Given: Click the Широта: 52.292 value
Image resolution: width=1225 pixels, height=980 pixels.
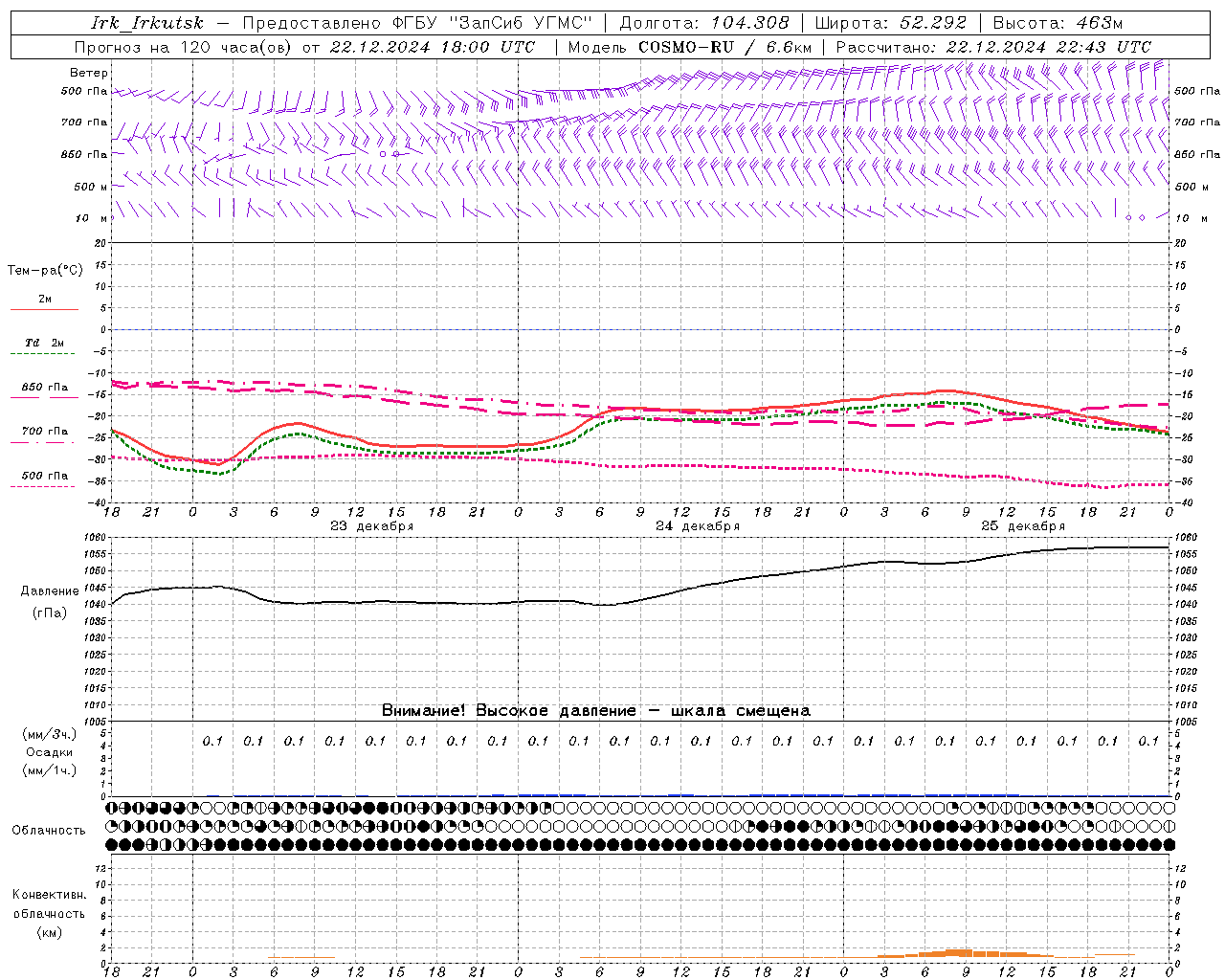Looking at the screenshot, I should pos(891,23).
